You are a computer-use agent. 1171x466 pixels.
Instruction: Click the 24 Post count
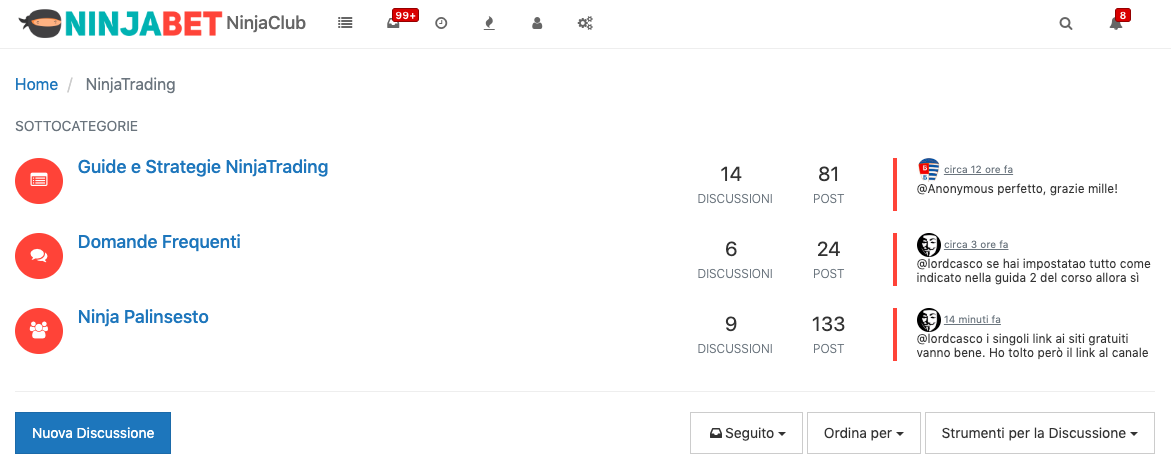point(829,249)
